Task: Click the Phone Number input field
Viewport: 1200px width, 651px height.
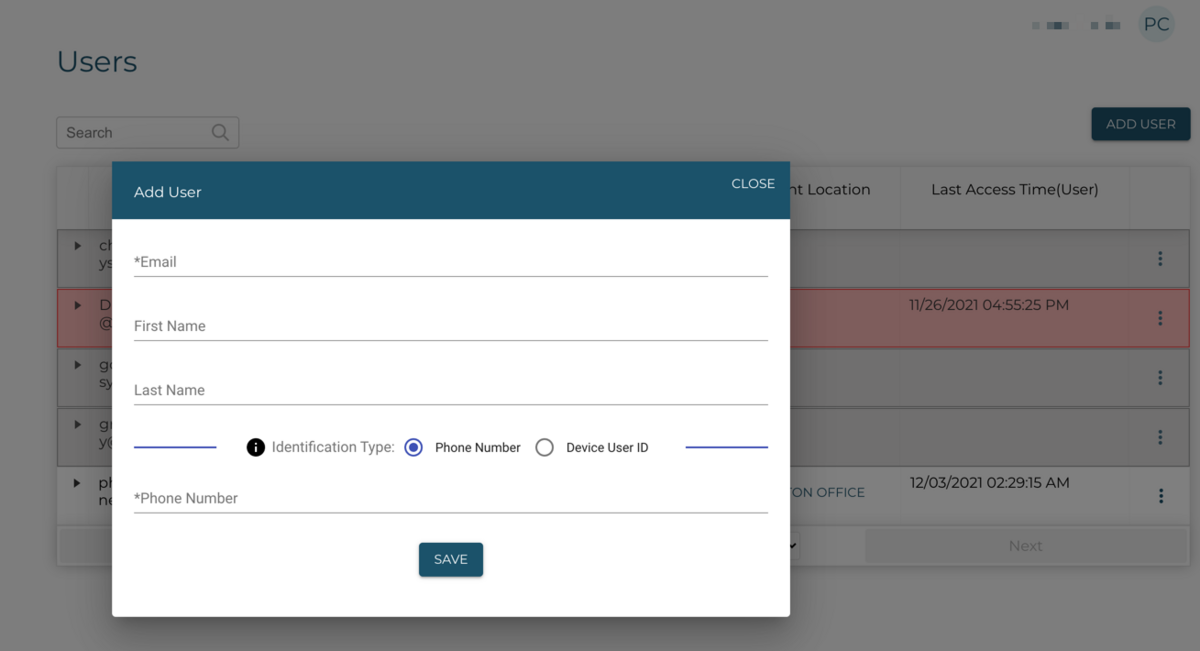Action: coord(450,498)
